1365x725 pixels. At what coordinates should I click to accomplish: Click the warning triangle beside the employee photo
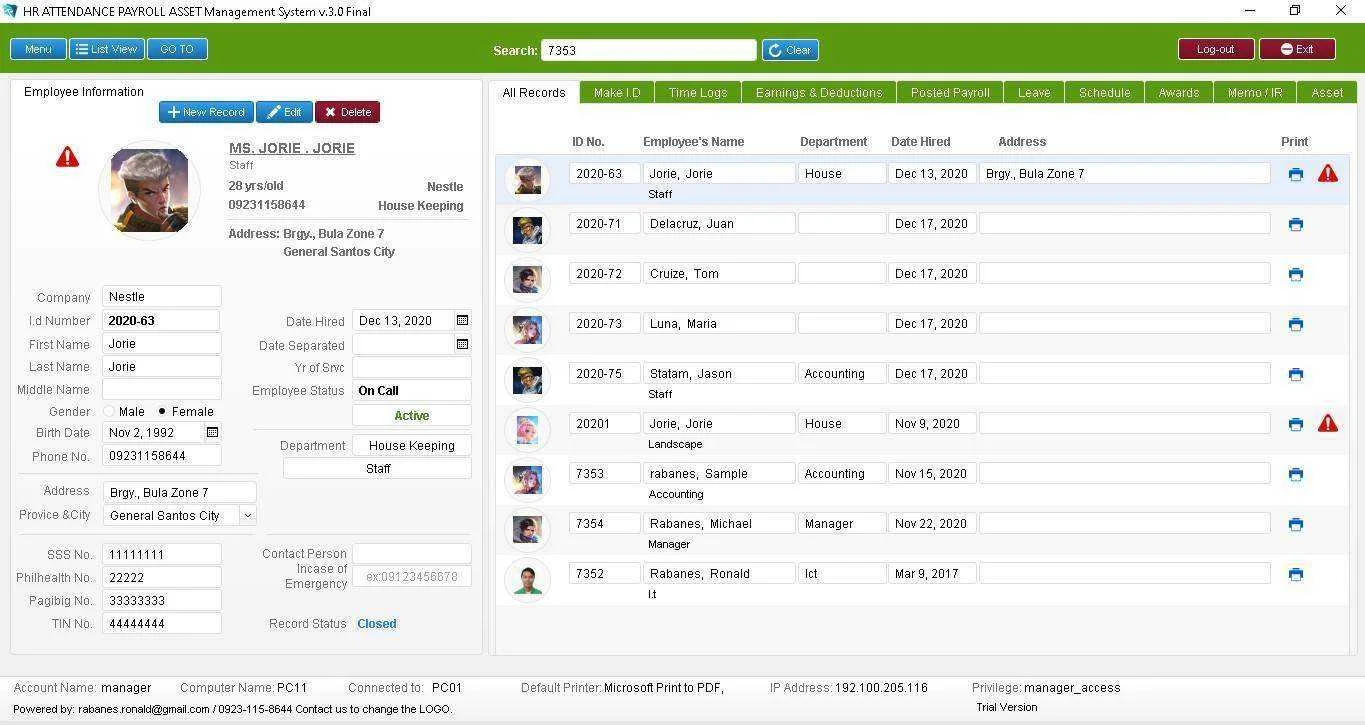click(67, 156)
